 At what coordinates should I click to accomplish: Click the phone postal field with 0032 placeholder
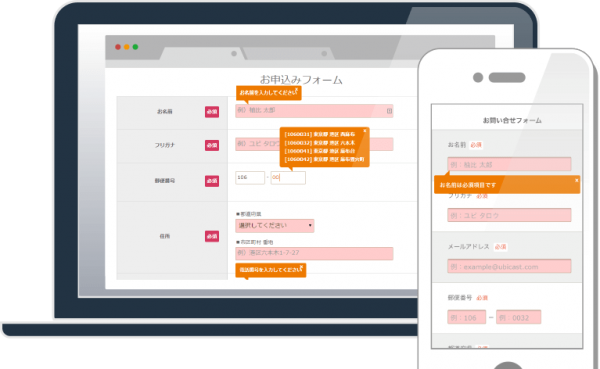tap(518, 317)
